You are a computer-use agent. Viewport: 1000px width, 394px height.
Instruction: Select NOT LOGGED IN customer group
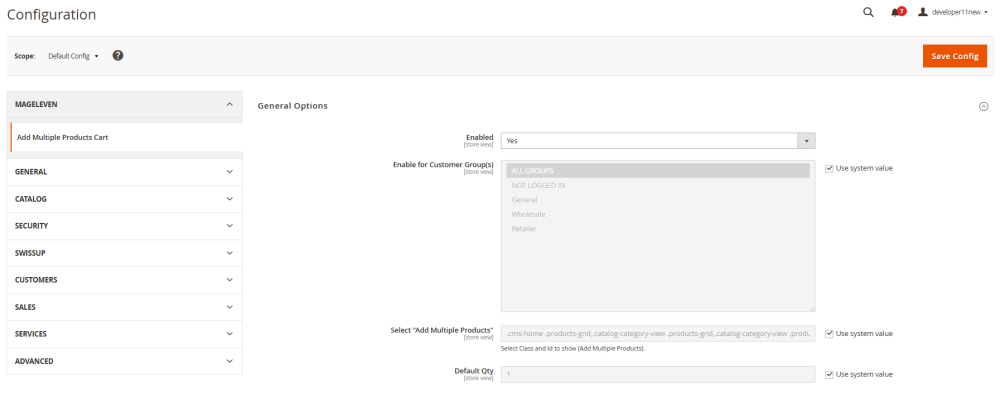[658, 186]
